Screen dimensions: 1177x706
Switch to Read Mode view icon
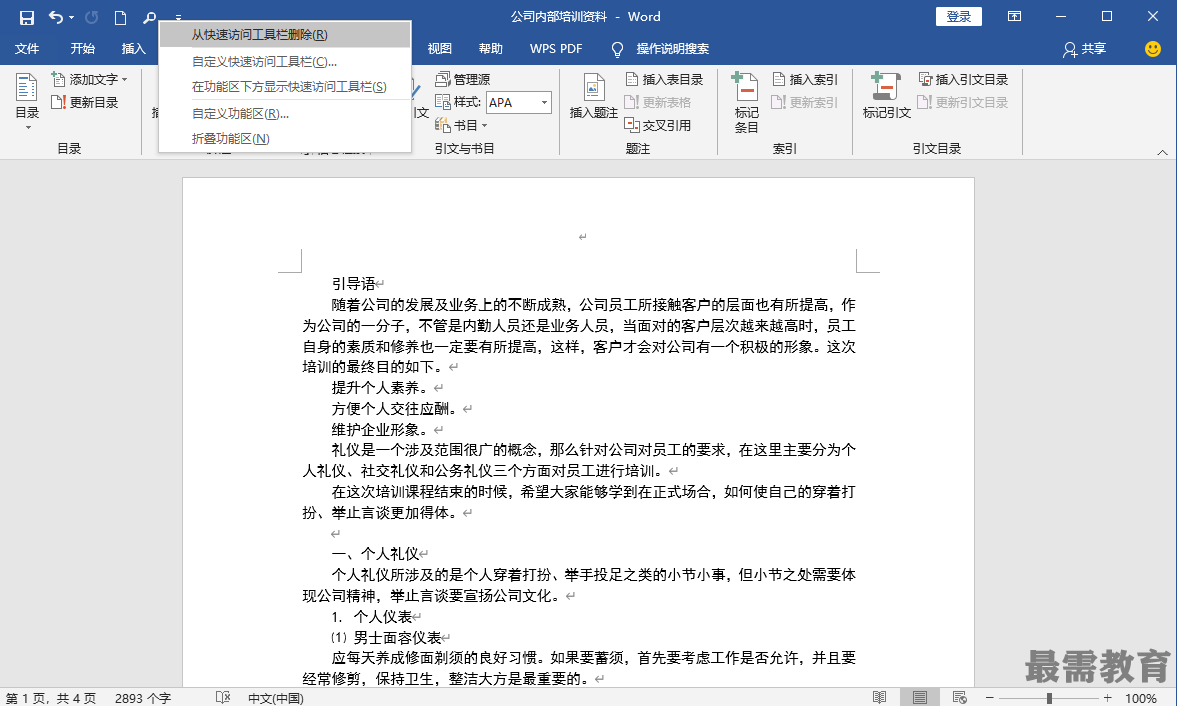click(x=880, y=698)
